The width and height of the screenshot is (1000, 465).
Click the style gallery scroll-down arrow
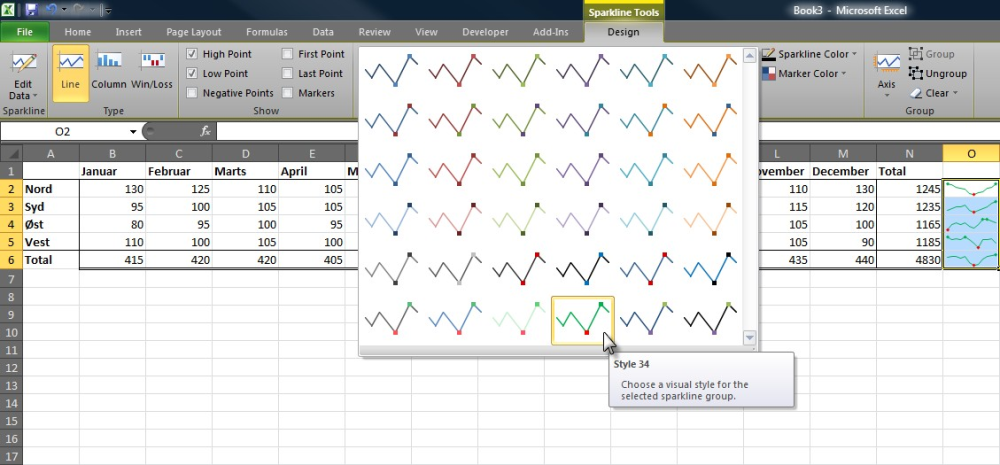click(x=750, y=337)
